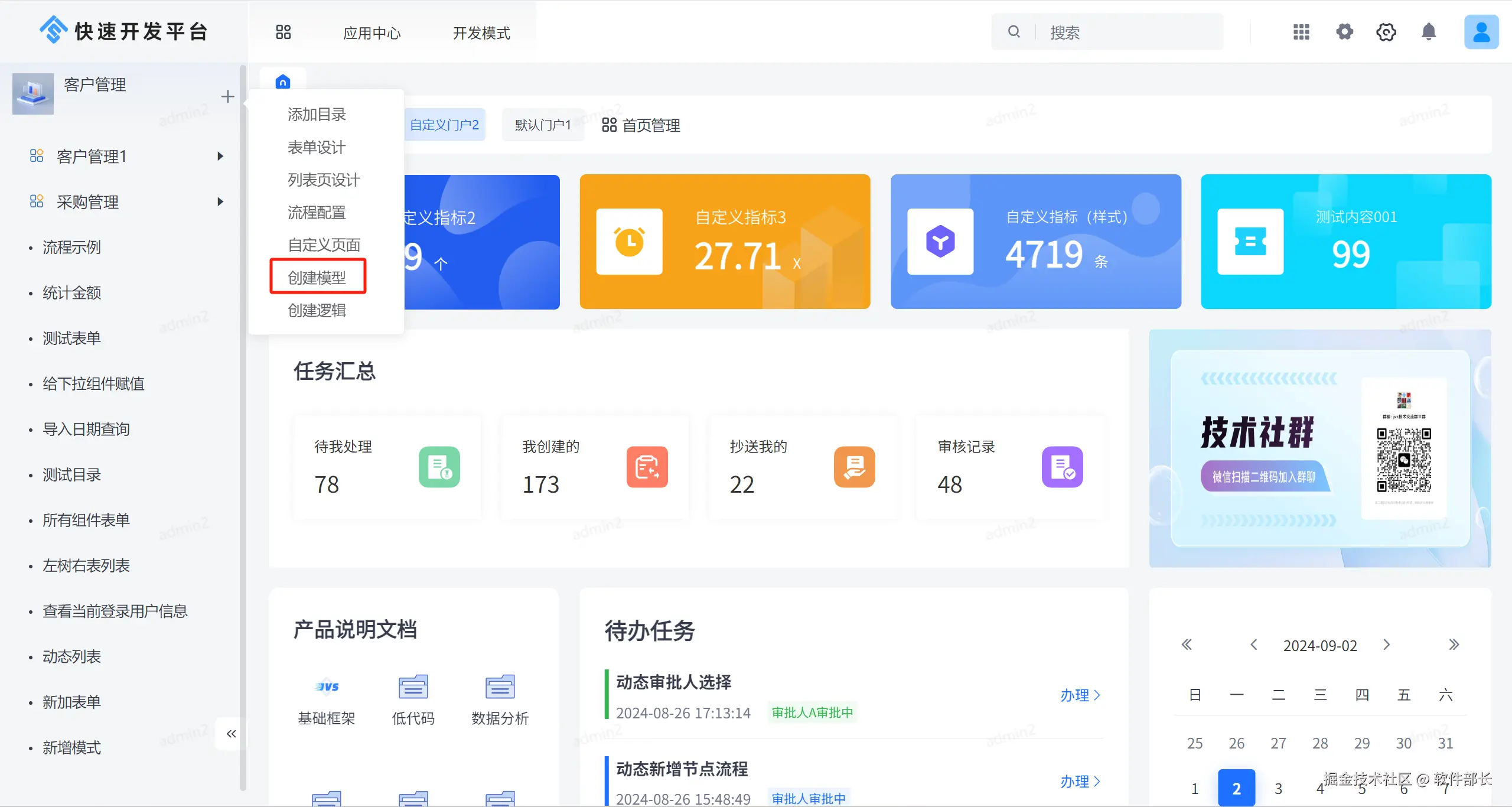The height and width of the screenshot is (807, 1512).
Task: Click 办理 link for 动态审批人选择
Action: tap(1079, 695)
